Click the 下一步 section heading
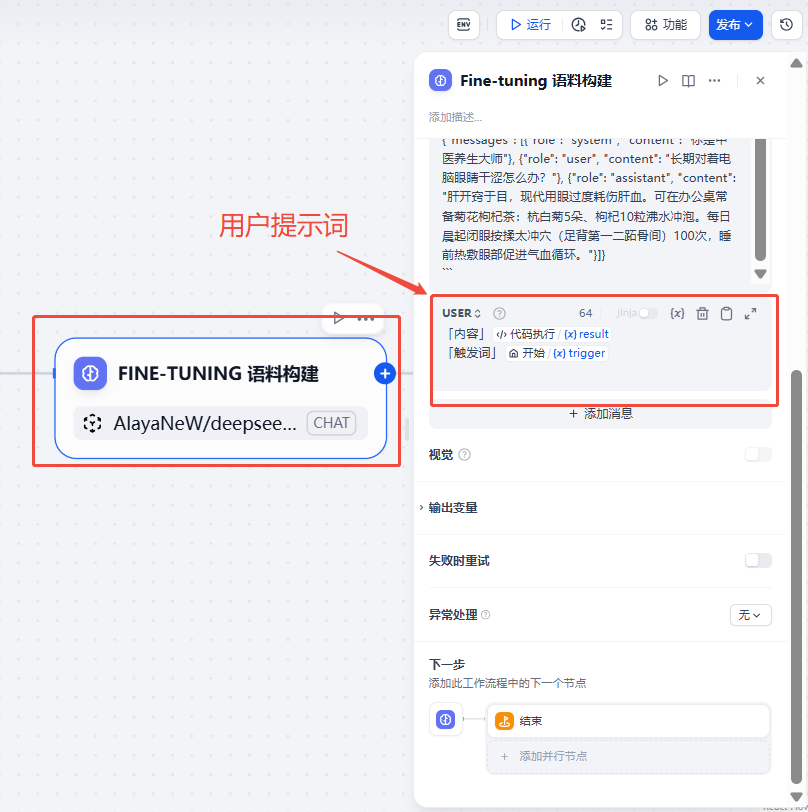Viewport: 808px width, 812px height. pyautogui.click(x=447, y=664)
